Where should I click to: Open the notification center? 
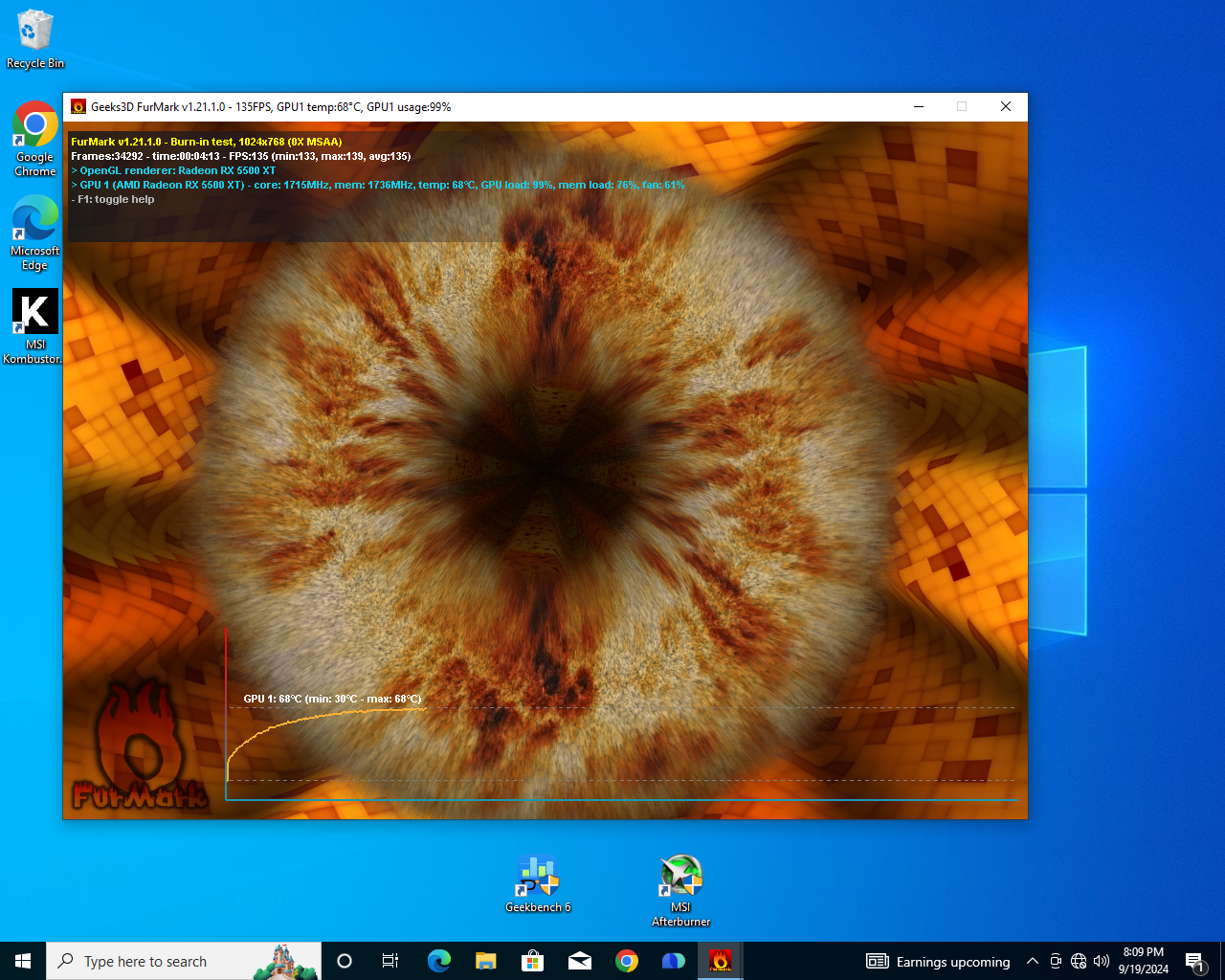pyautogui.click(x=1194, y=962)
